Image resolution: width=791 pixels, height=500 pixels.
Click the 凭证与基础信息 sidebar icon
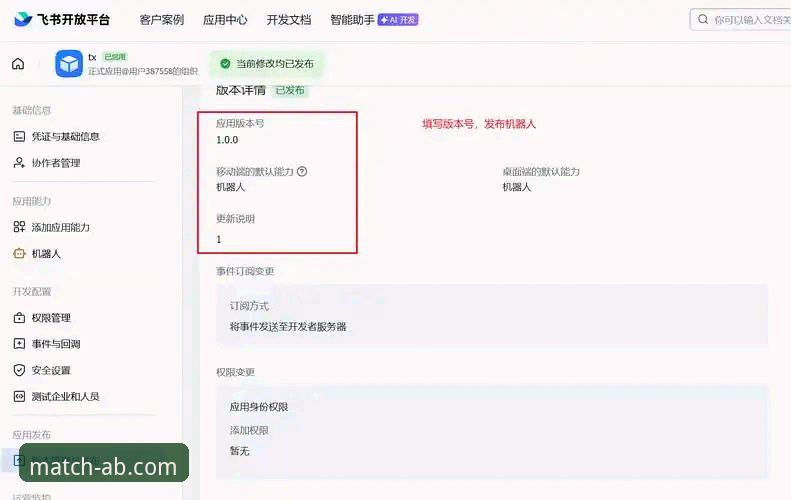19,136
